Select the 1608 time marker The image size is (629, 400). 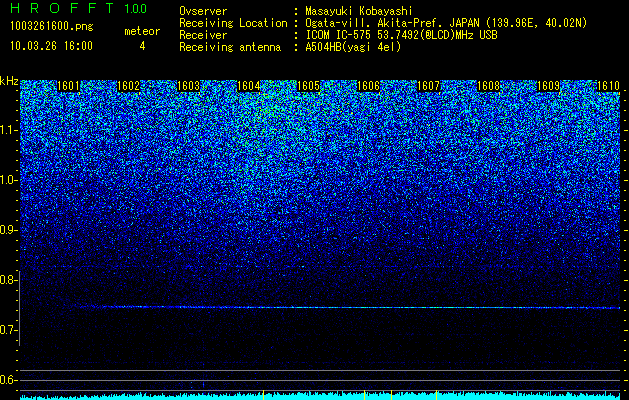[x=488, y=86]
